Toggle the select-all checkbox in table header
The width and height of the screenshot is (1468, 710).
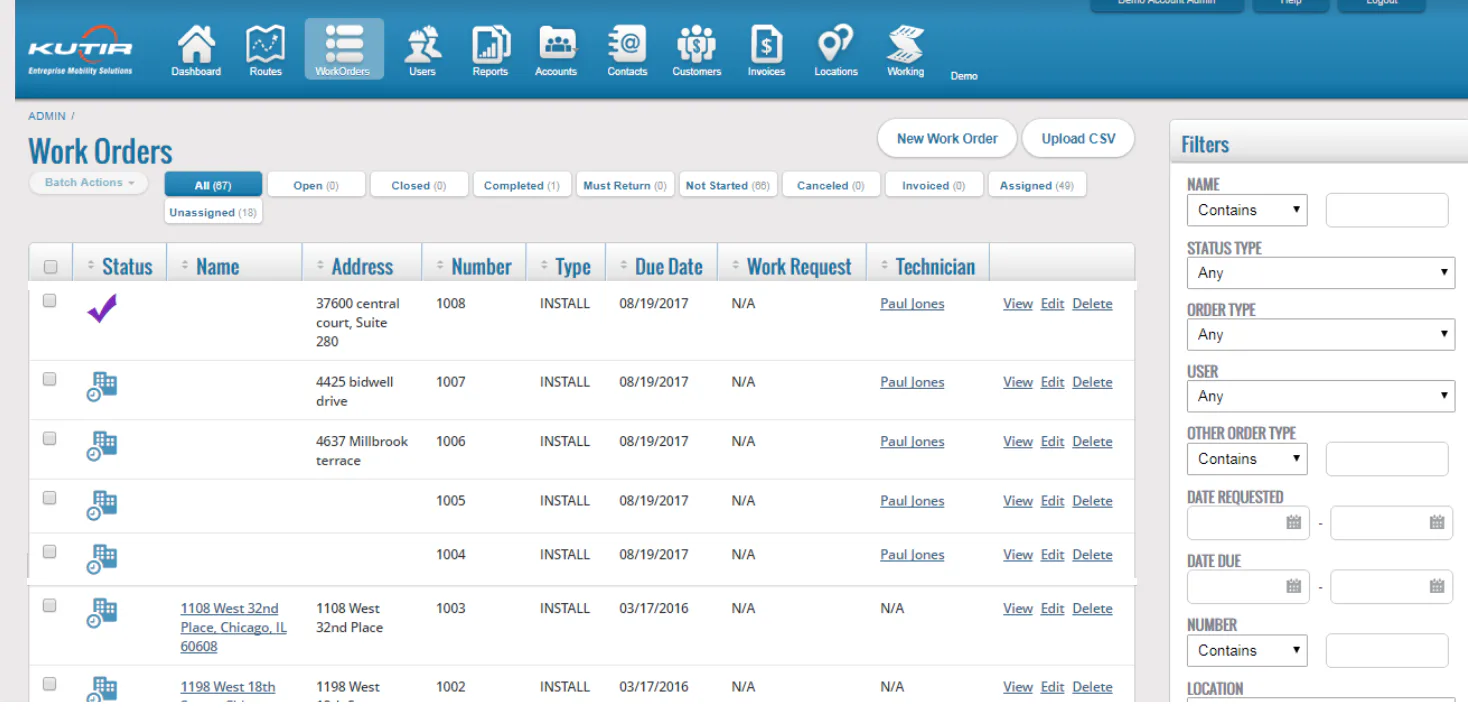pyautogui.click(x=50, y=267)
